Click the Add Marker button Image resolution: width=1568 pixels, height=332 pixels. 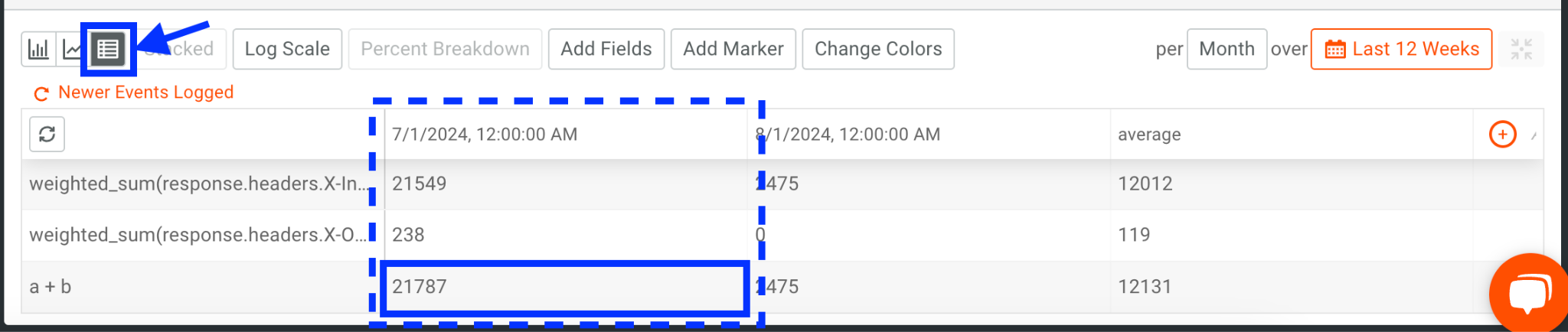click(733, 49)
